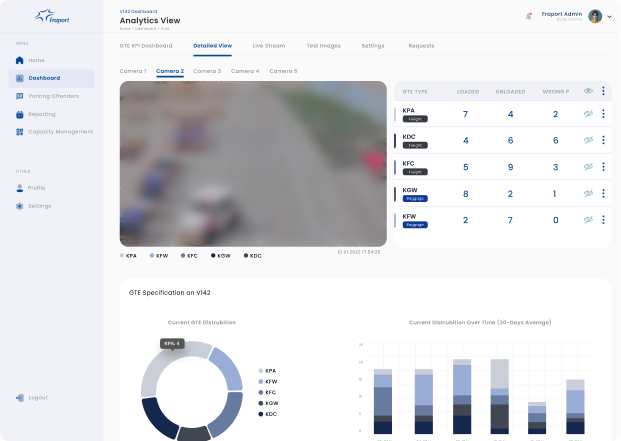Click the LOADED column header
Viewport: 621px width, 441px height.
468,92
